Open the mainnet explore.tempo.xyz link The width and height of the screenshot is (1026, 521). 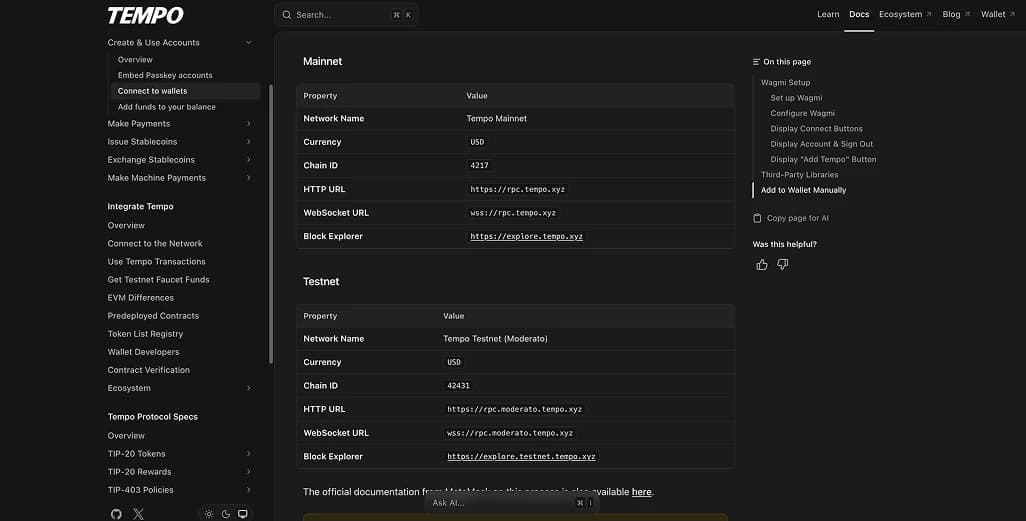pos(526,236)
